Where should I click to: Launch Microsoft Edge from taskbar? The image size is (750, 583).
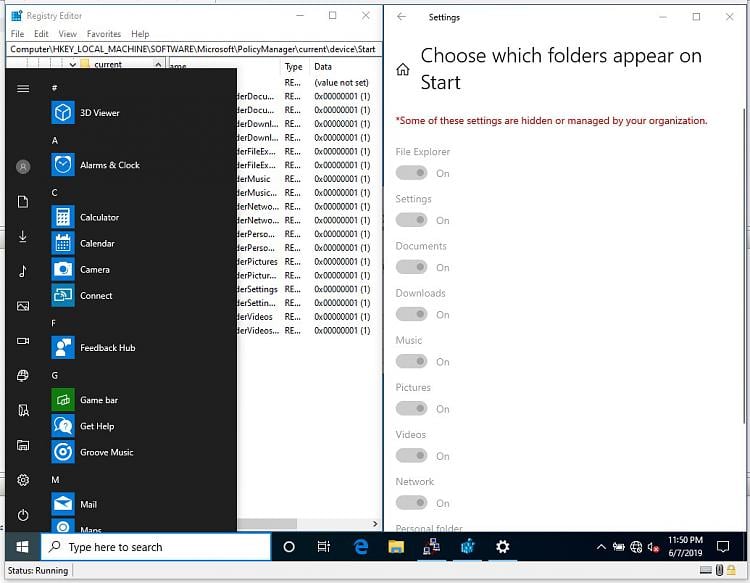tap(361, 547)
